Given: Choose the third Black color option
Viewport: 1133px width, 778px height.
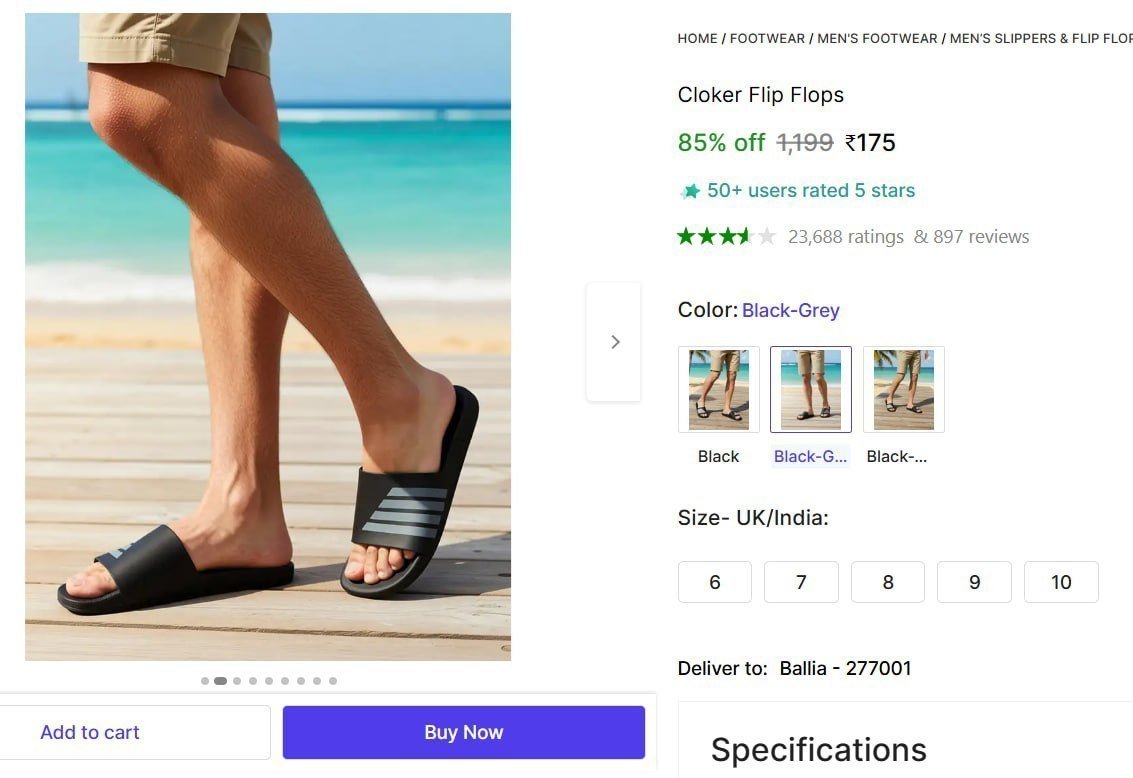Looking at the screenshot, I should (x=902, y=389).
